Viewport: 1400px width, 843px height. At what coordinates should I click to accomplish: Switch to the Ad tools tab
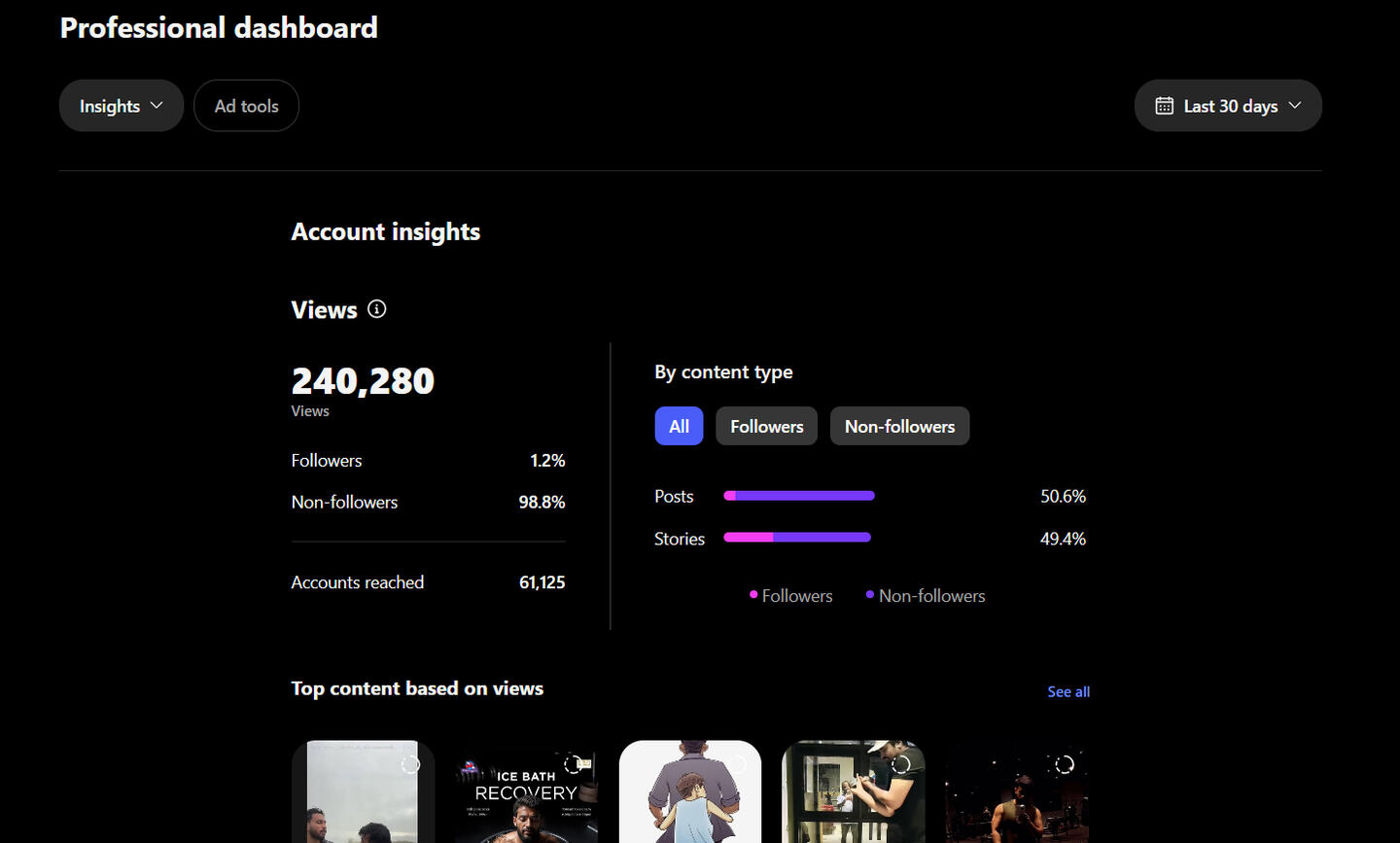[246, 106]
